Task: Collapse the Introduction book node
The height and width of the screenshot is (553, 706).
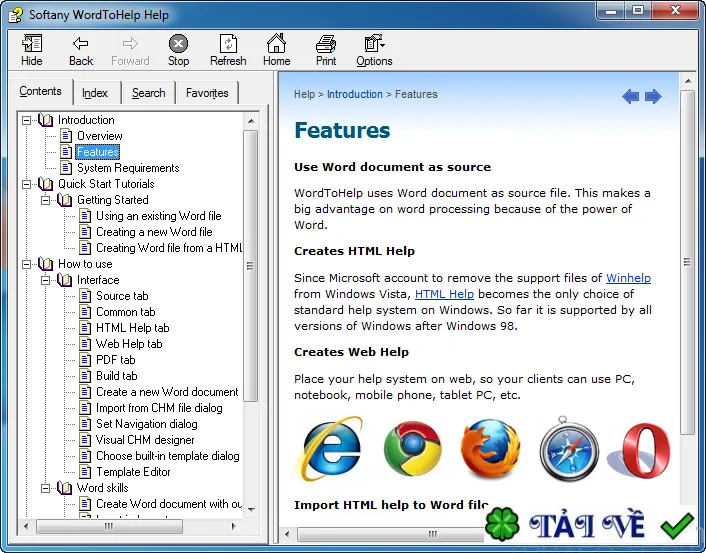Action: [26, 120]
